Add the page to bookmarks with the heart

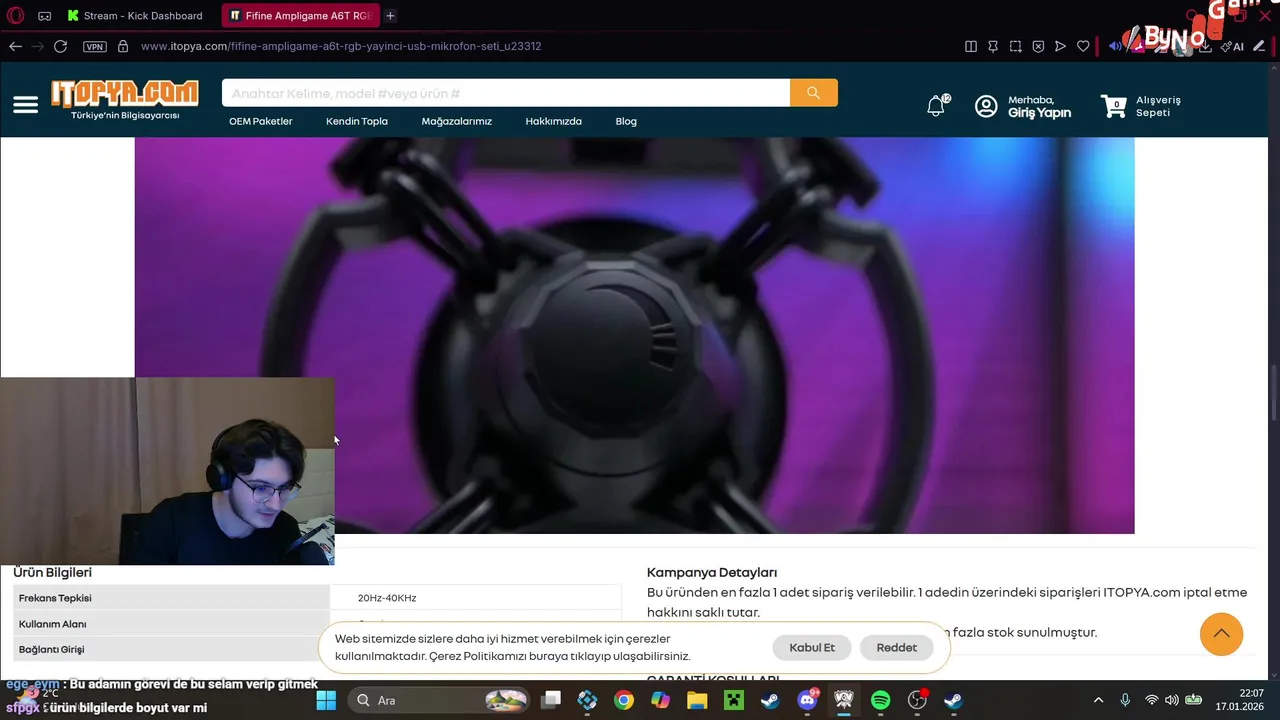click(1083, 46)
